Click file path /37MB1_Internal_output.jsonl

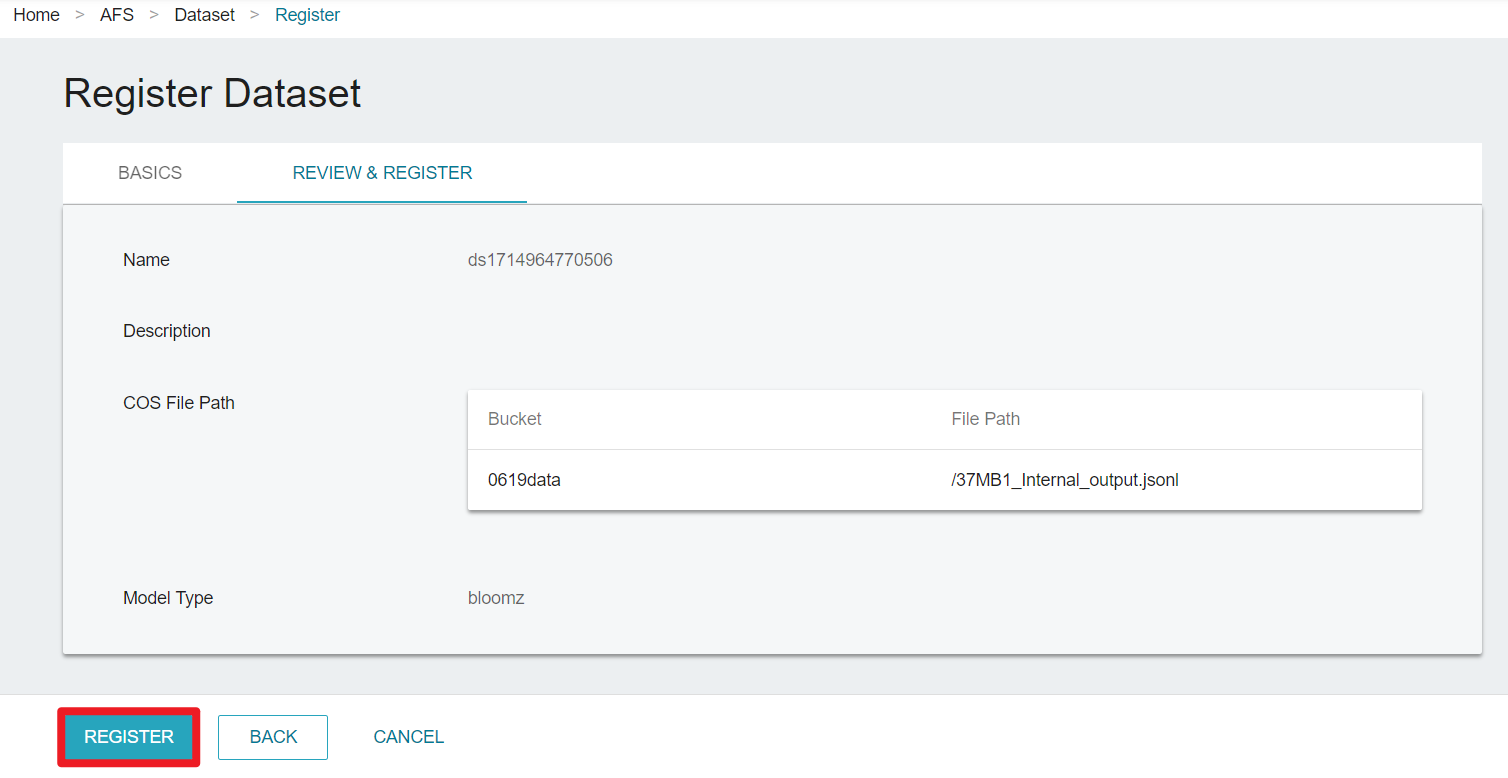coord(1065,480)
